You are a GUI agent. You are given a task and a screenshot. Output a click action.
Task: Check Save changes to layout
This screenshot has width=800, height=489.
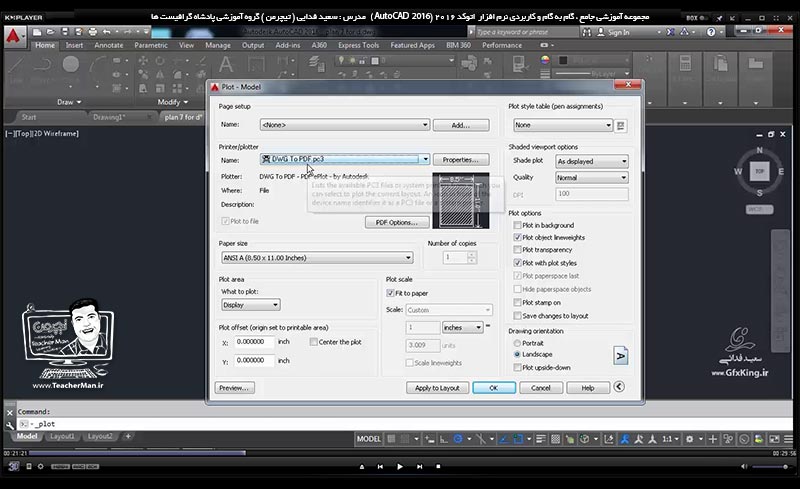coord(517,315)
